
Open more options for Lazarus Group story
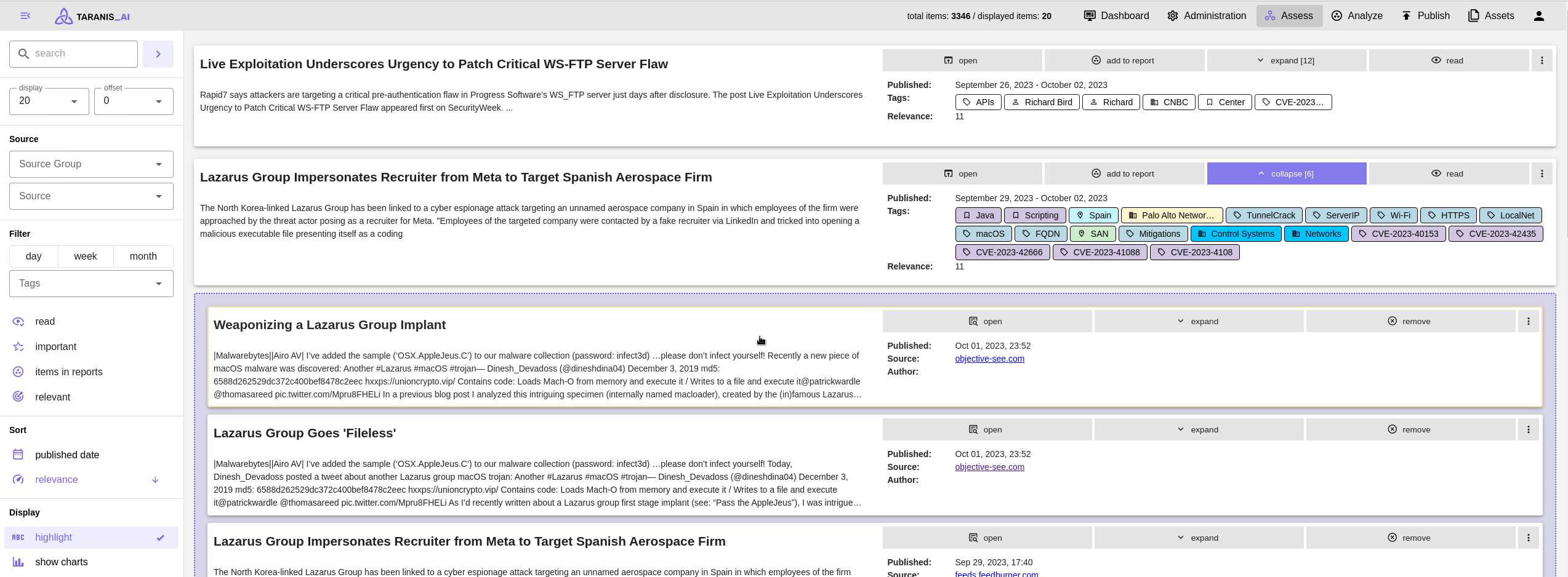1542,173
